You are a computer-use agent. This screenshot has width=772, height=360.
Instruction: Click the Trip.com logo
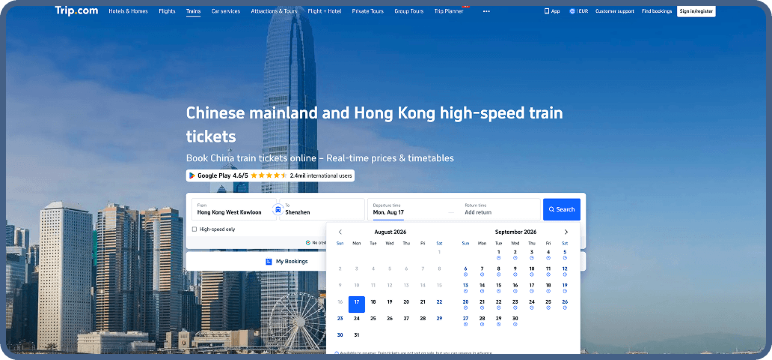(76, 11)
